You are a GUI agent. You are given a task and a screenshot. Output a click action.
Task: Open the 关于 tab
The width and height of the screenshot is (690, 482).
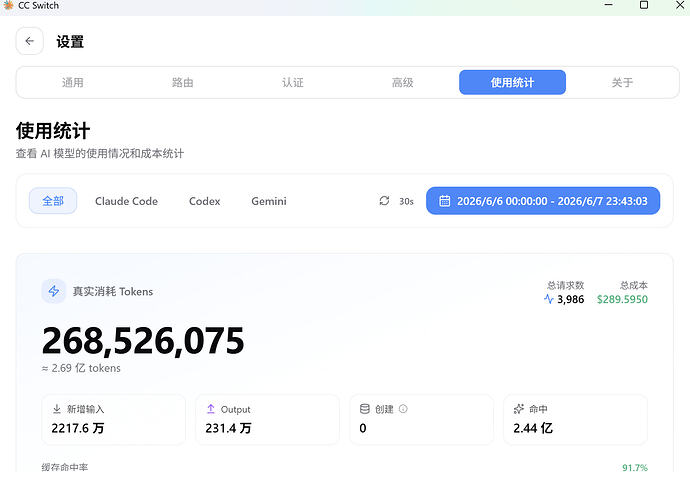tap(622, 82)
